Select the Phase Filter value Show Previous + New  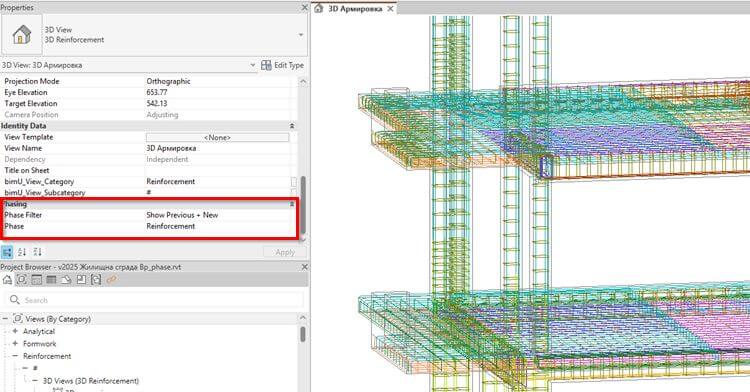218,215
